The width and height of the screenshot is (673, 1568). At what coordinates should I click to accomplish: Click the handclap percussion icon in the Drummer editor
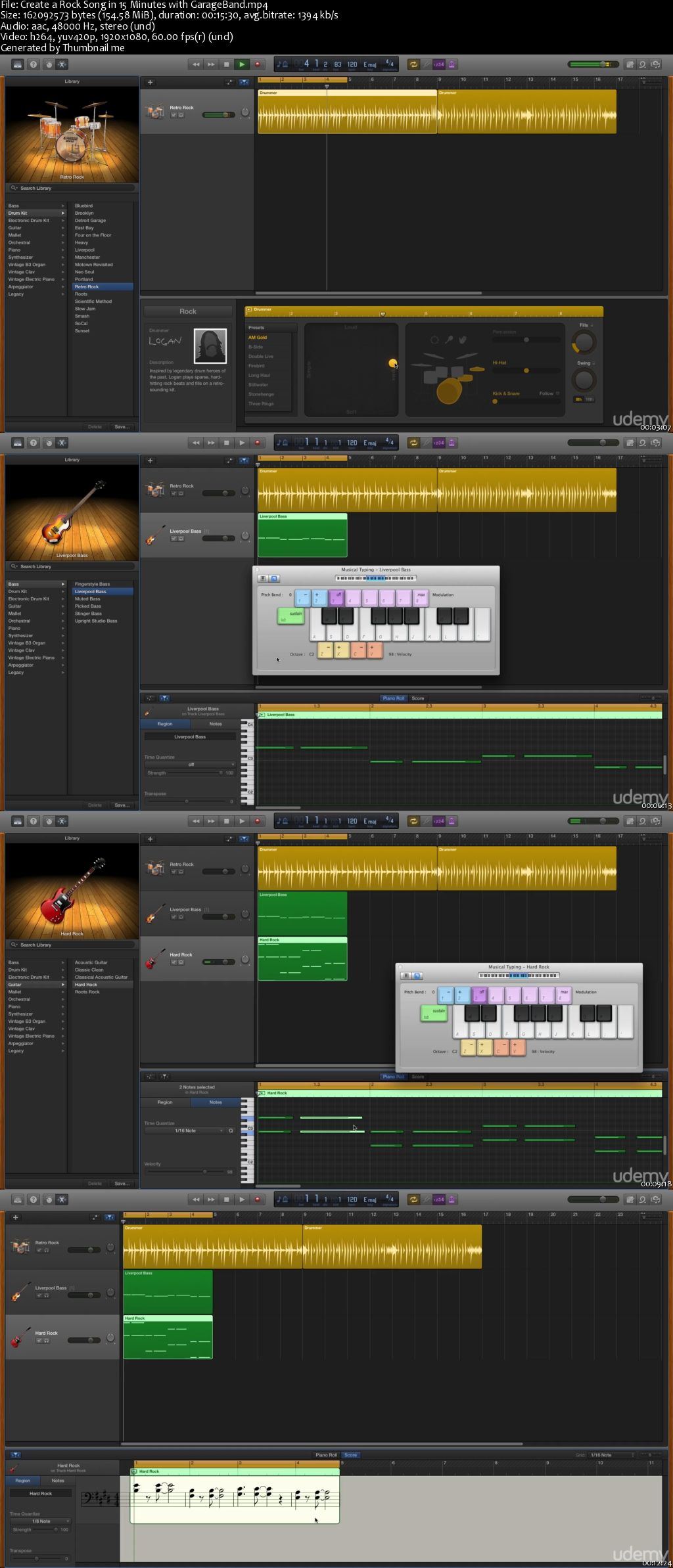[463, 340]
